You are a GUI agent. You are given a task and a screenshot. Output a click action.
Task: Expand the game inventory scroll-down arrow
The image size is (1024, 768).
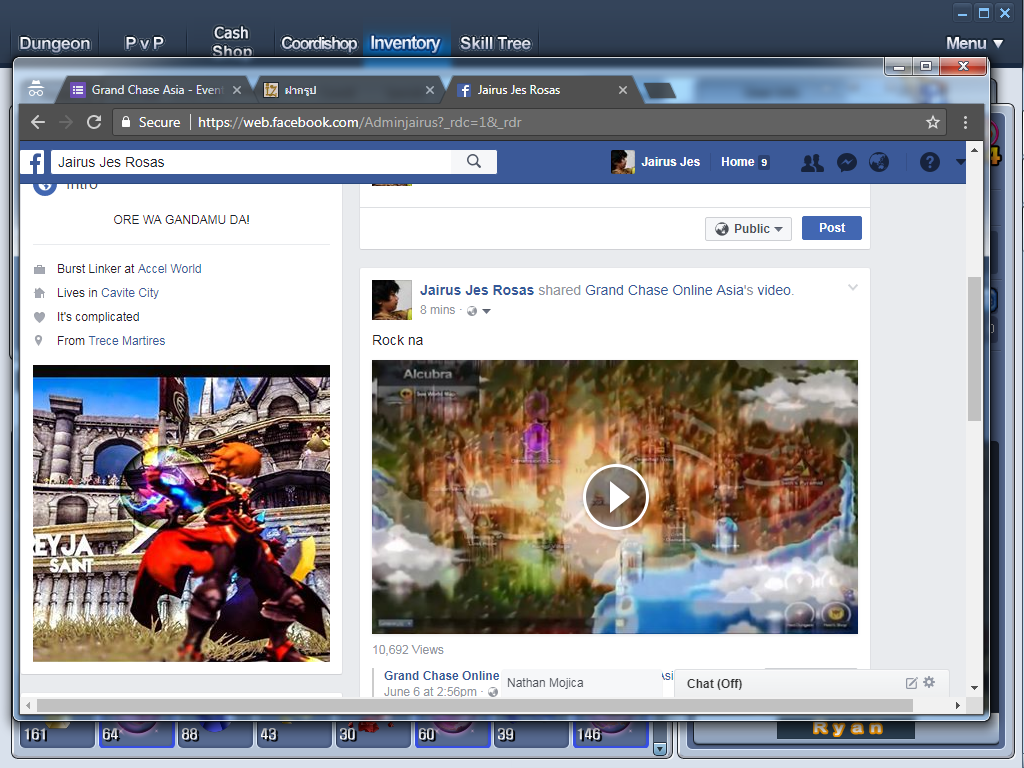[660, 748]
